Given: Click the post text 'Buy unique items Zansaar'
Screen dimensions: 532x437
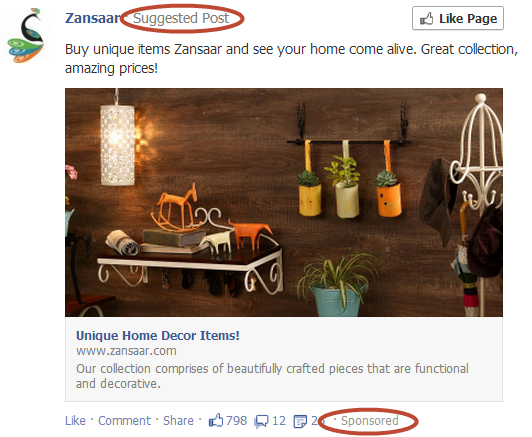Looking at the screenshot, I should (144, 50).
